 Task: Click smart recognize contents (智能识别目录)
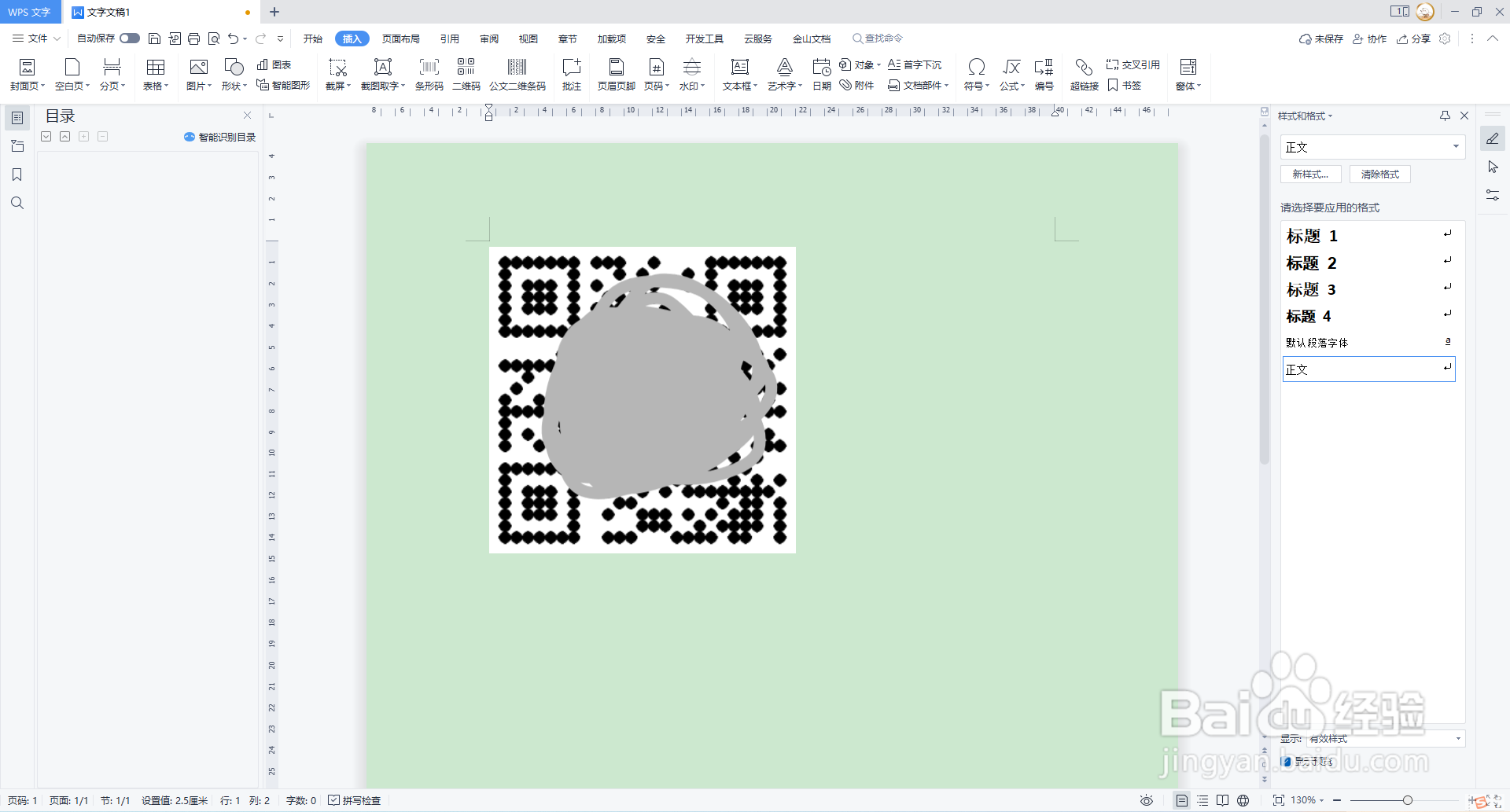pyautogui.click(x=220, y=137)
